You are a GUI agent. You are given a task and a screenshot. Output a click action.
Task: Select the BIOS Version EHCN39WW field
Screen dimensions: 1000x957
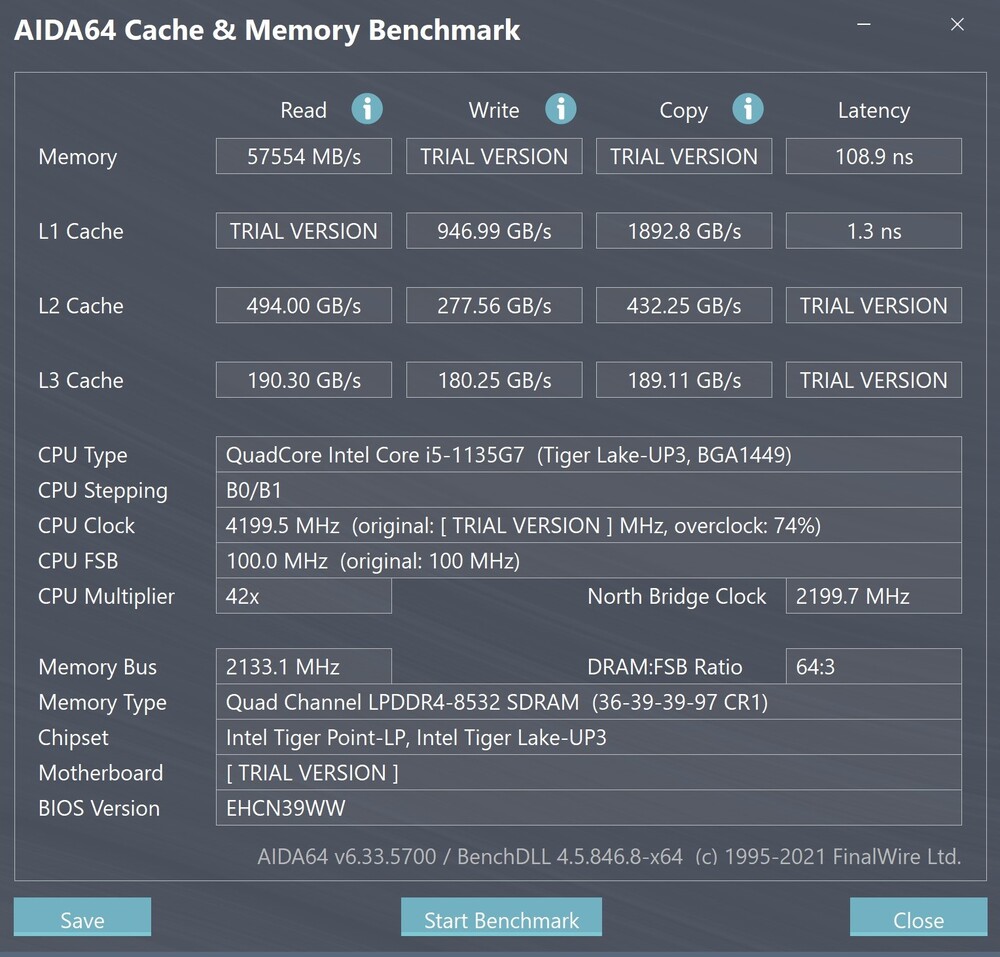pyautogui.click(x=588, y=808)
